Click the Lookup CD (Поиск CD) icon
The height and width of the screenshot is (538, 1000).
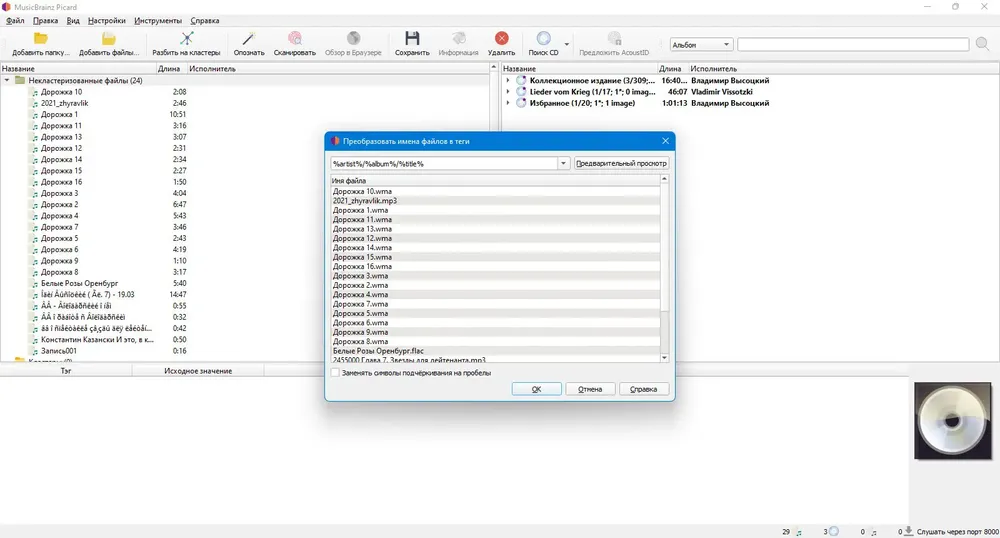(x=543, y=39)
